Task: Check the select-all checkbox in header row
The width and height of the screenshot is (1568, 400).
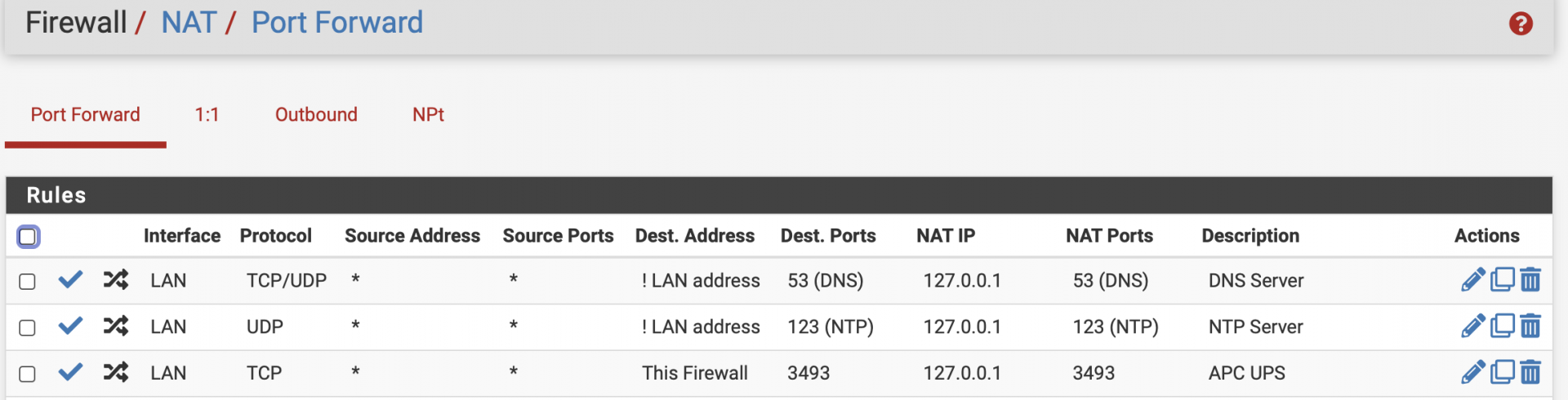Action: (x=28, y=237)
